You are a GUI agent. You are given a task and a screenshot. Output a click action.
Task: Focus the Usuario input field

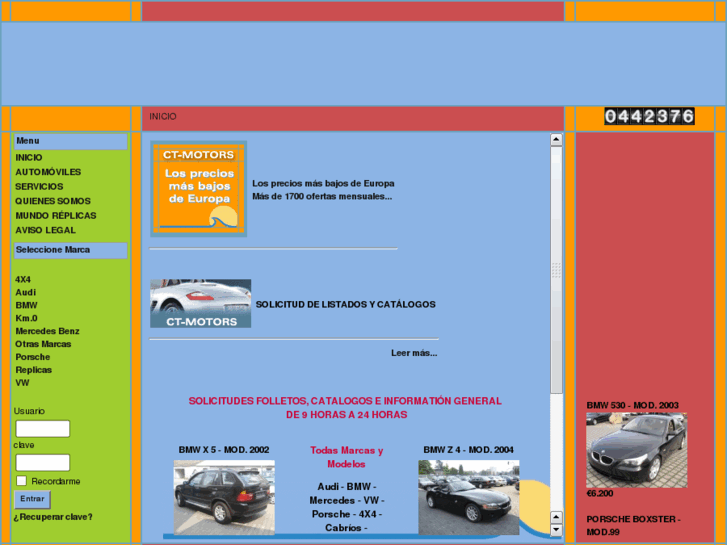(x=43, y=429)
